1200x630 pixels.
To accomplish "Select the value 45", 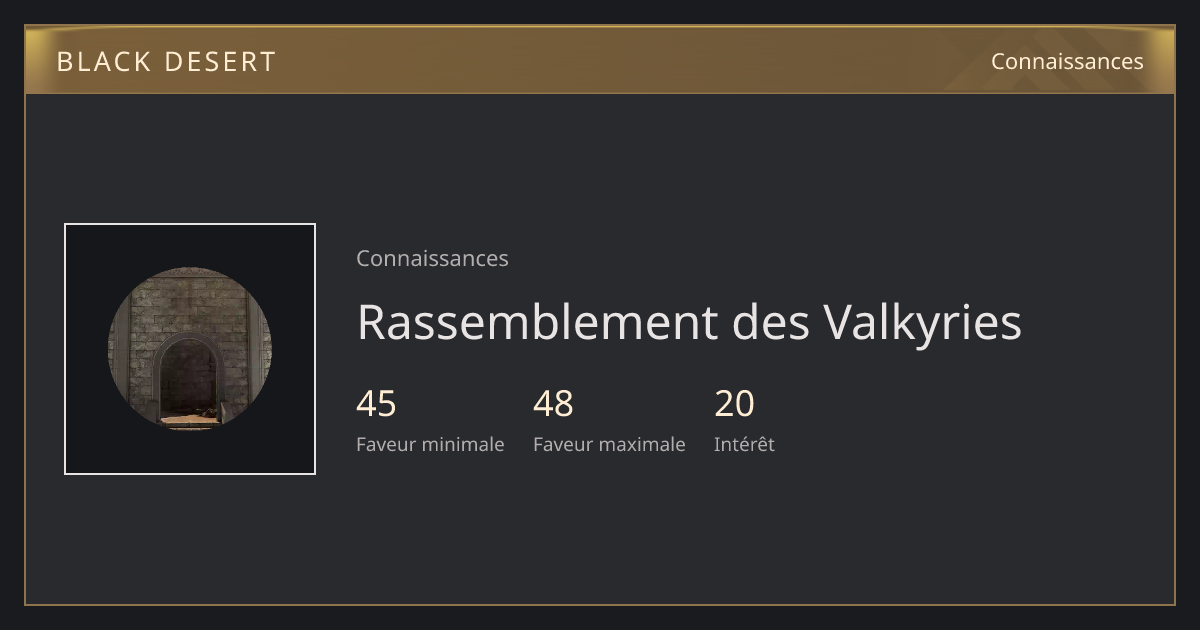I will (376, 404).
